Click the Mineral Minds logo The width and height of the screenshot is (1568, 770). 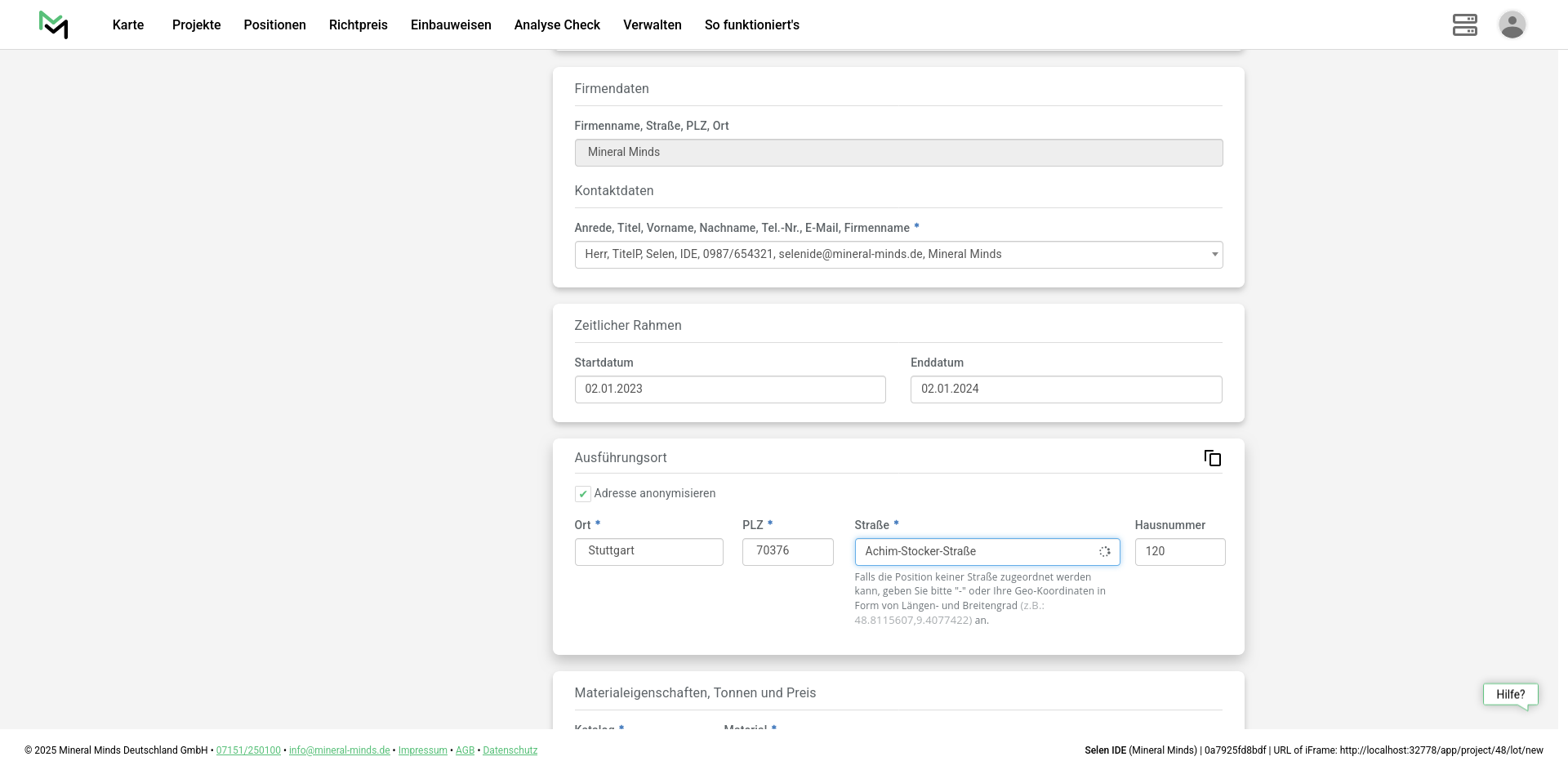pos(54,24)
